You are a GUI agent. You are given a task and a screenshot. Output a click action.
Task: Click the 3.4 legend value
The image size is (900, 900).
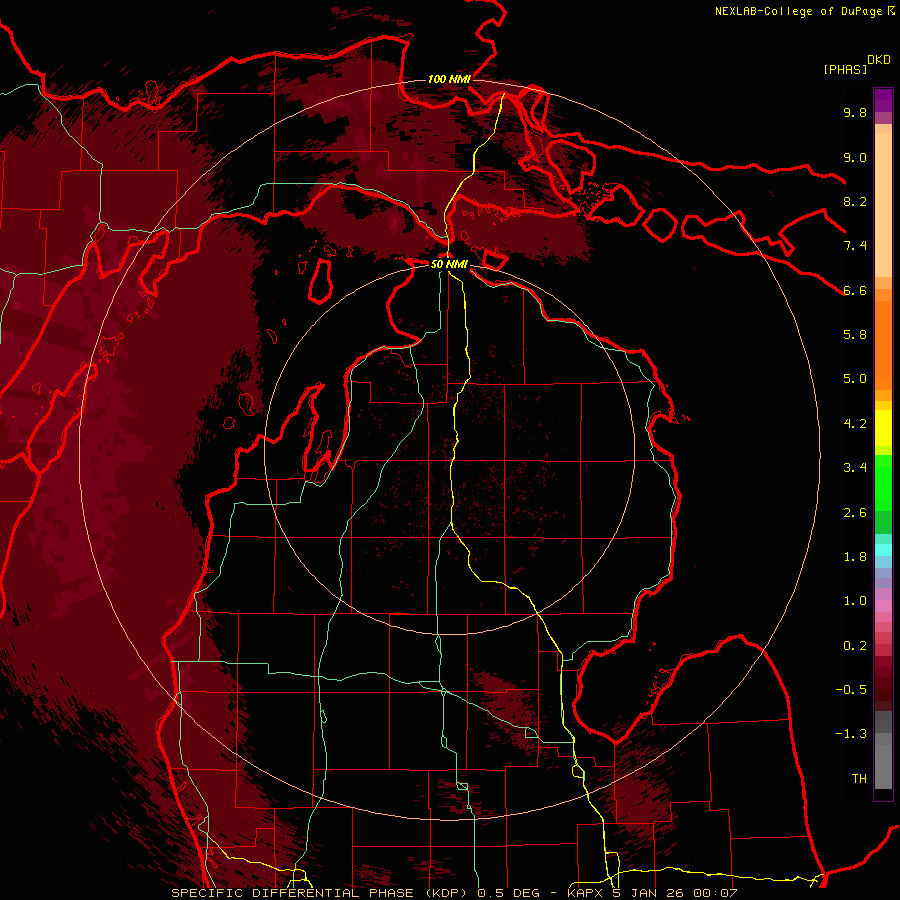click(855, 468)
